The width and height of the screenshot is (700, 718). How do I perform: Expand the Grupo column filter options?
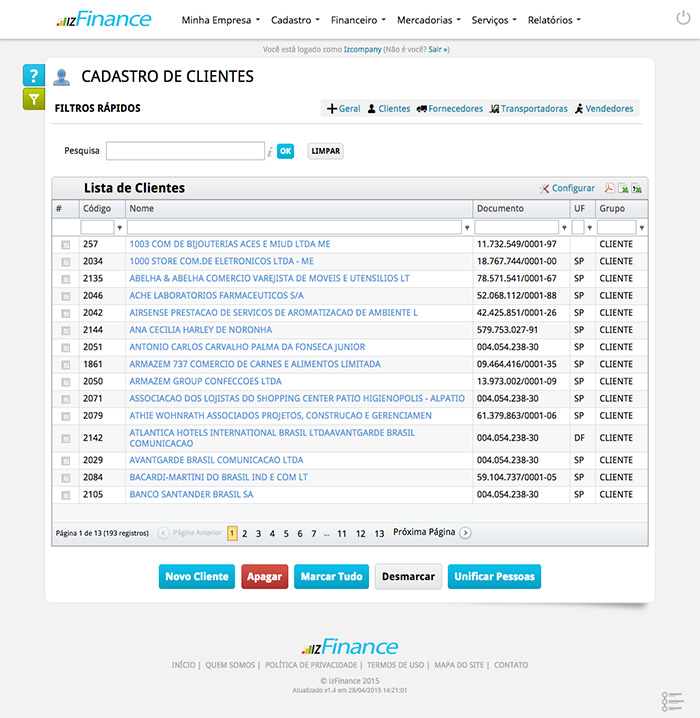coord(642,228)
